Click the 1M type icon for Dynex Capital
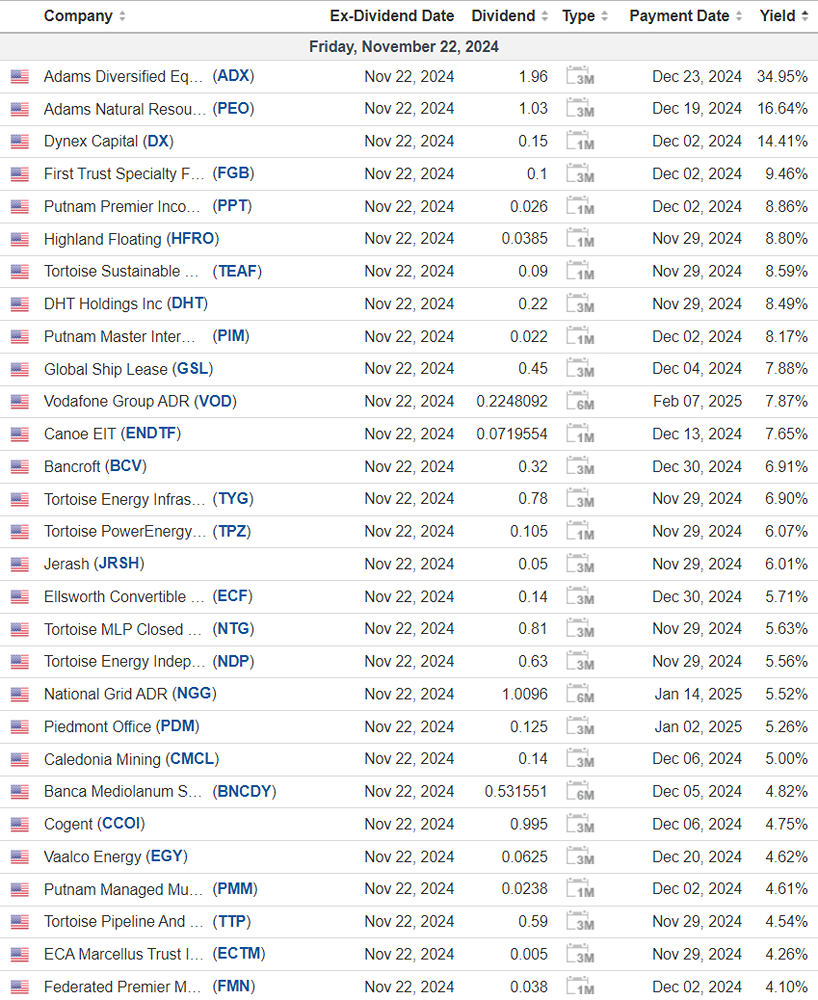 pos(580,142)
